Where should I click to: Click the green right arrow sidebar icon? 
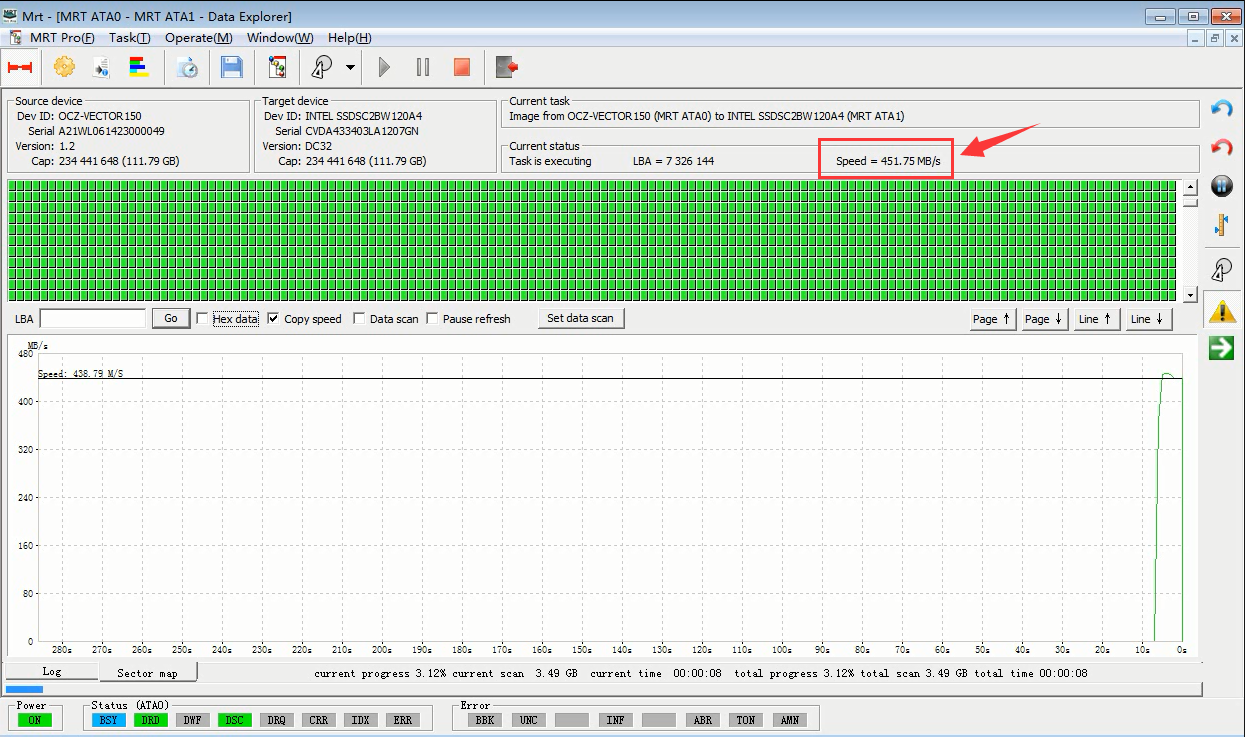pos(1221,348)
